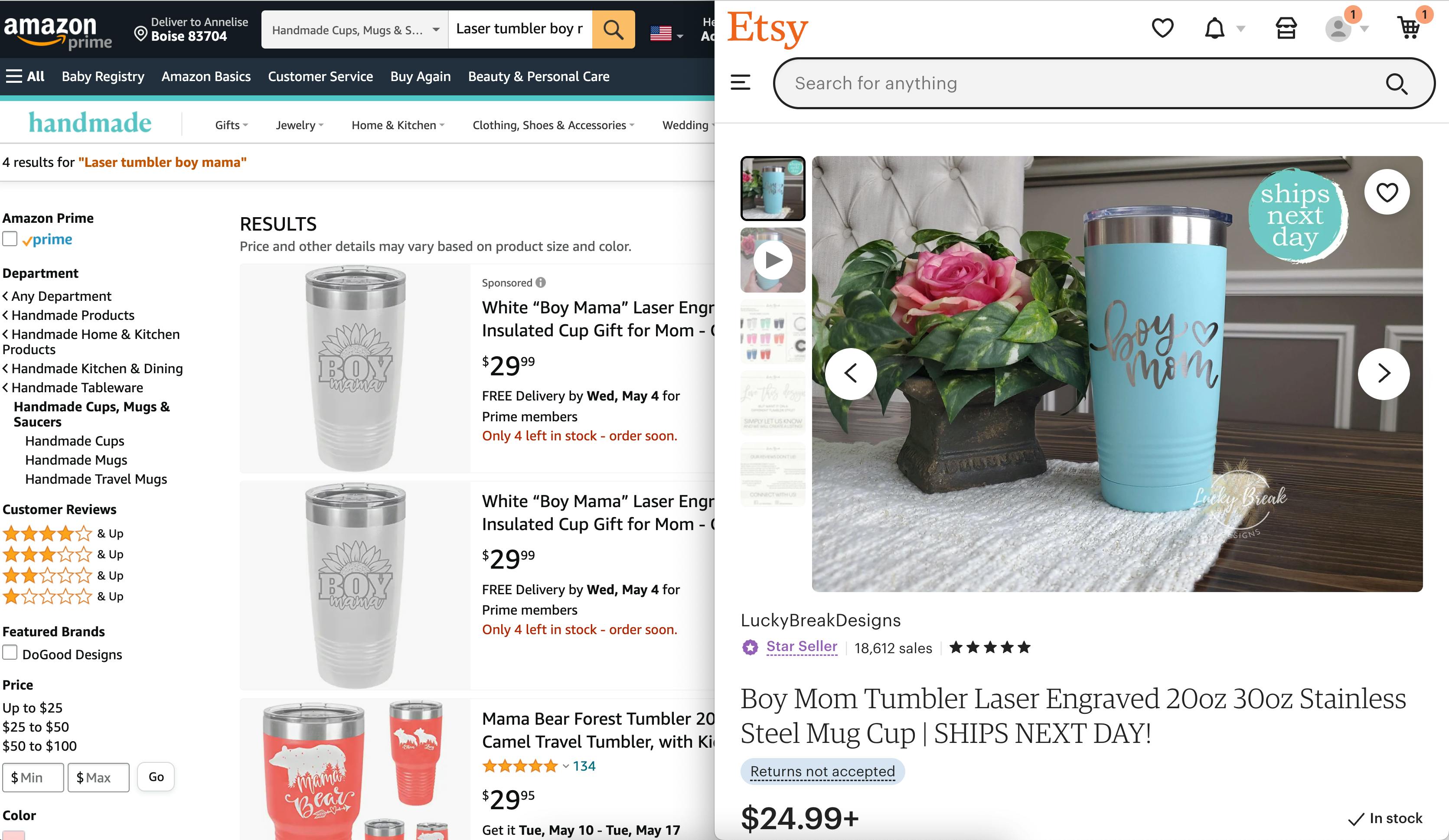The height and width of the screenshot is (840, 1449).
Task: Open the Etsy hamburger menu
Action: 741,82
